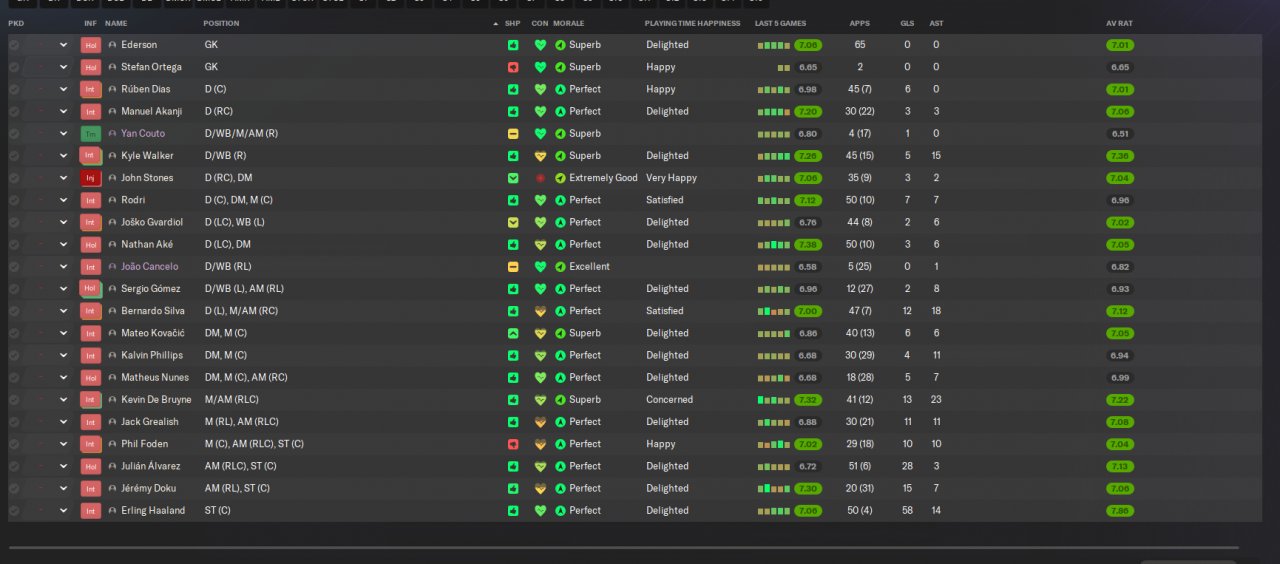Tick the picked circle for Kyle Walker
Viewport: 1280px width, 564px height.
14,156
